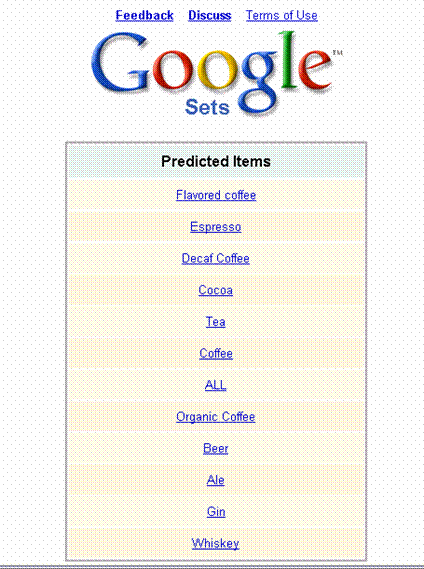Select the ALL link
424x569 pixels.
click(216, 385)
